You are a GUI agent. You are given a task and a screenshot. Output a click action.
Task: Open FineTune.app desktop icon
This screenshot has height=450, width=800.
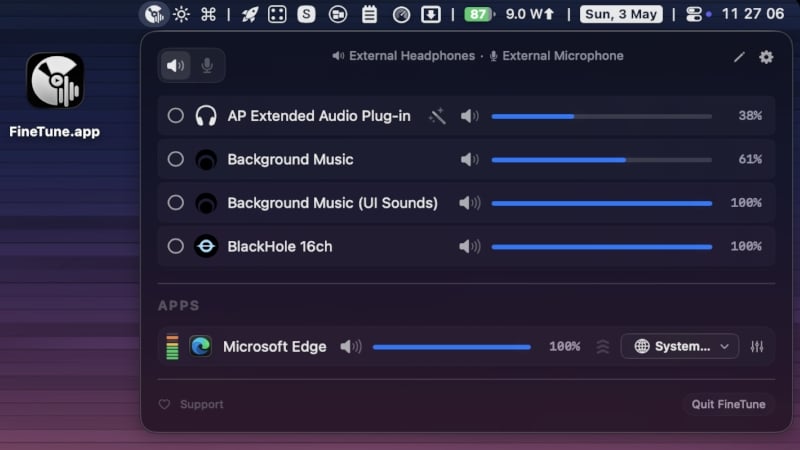pos(55,81)
